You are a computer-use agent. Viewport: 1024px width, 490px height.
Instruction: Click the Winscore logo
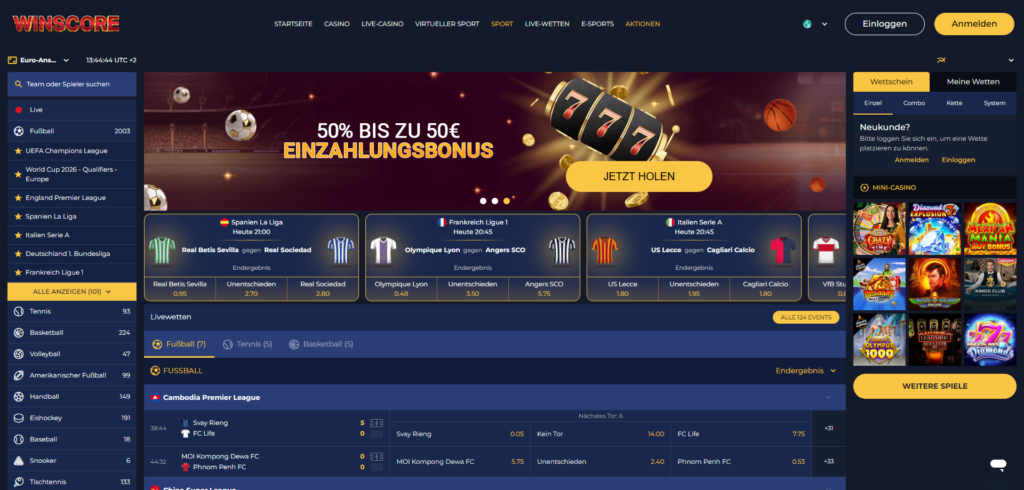click(65, 24)
